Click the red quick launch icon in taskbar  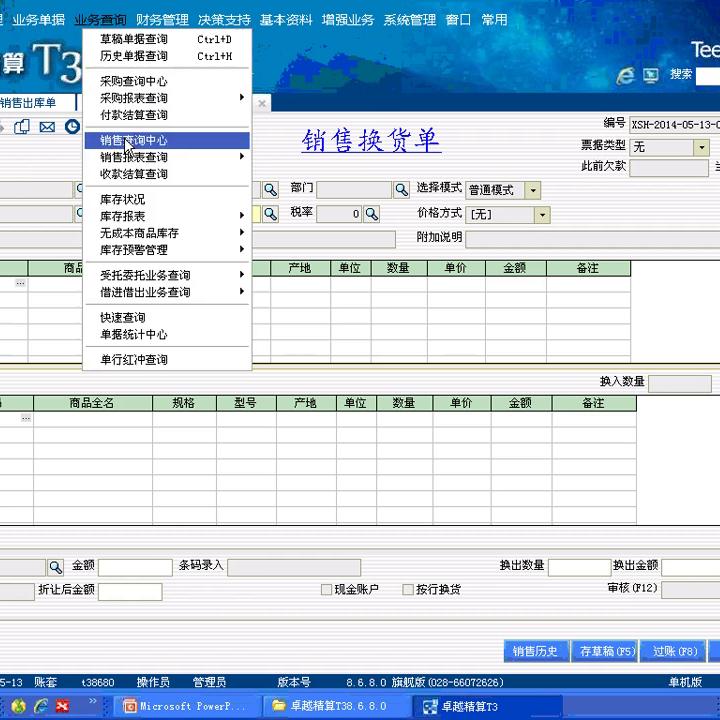(62, 706)
